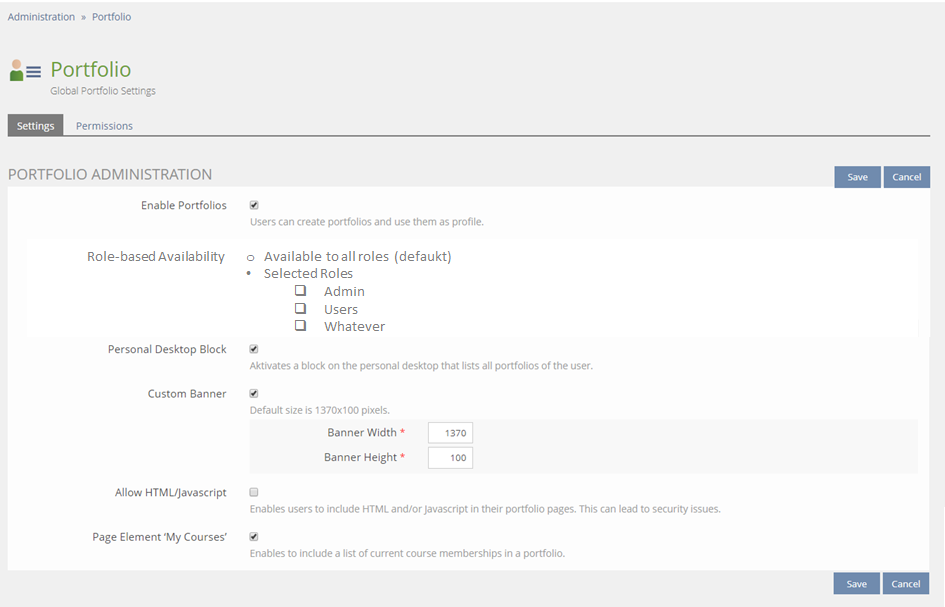Open the Permissions tab

[x=104, y=126]
